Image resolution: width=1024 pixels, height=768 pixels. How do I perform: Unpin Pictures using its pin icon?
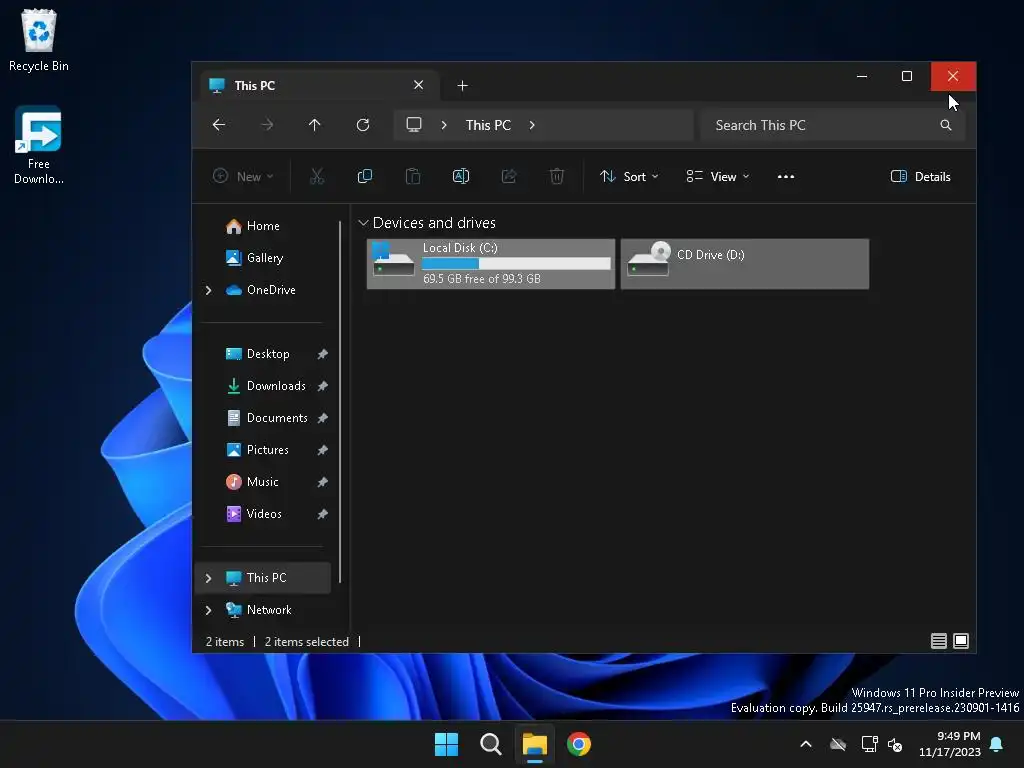323,450
